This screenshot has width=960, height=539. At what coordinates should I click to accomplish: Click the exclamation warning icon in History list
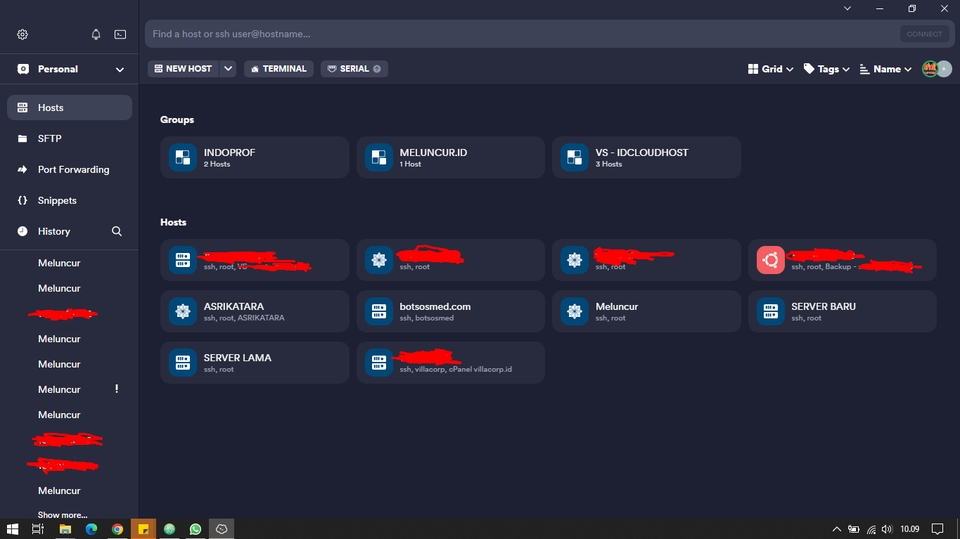[116, 389]
